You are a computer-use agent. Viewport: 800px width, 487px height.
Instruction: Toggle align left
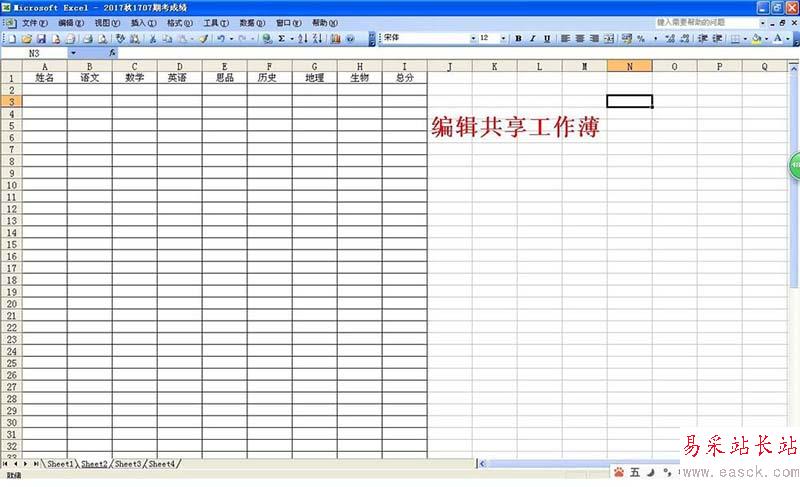pyautogui.click(x=565, y=38)
